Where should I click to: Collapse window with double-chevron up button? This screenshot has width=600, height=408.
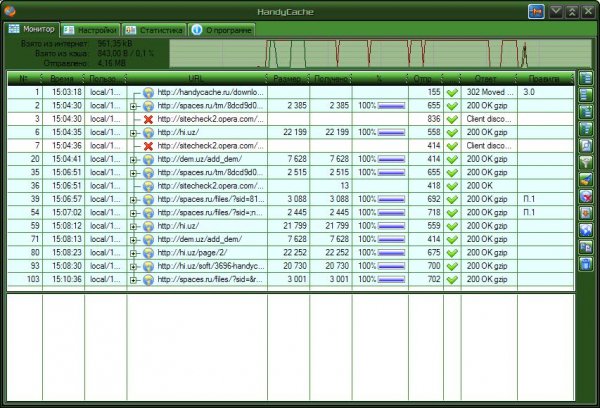tap(572, 11)
